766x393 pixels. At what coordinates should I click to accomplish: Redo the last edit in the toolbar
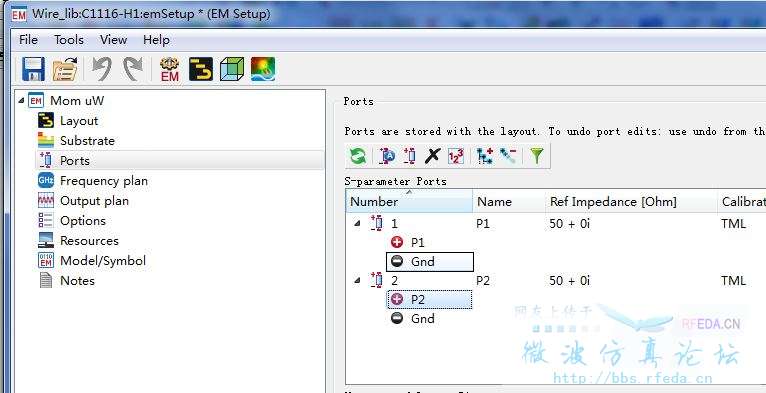click(x=132, y=69)
